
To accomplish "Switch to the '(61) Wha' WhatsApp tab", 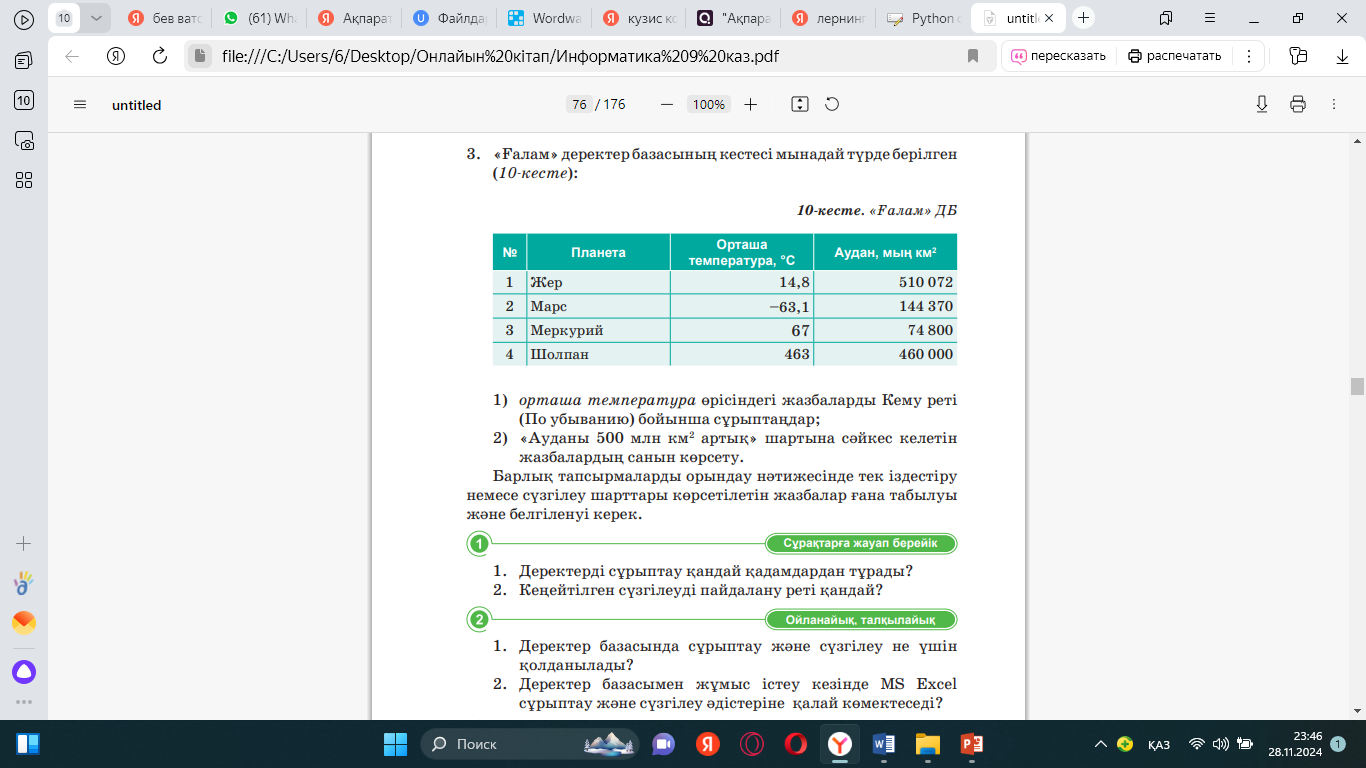I will [x=260, y=18].
